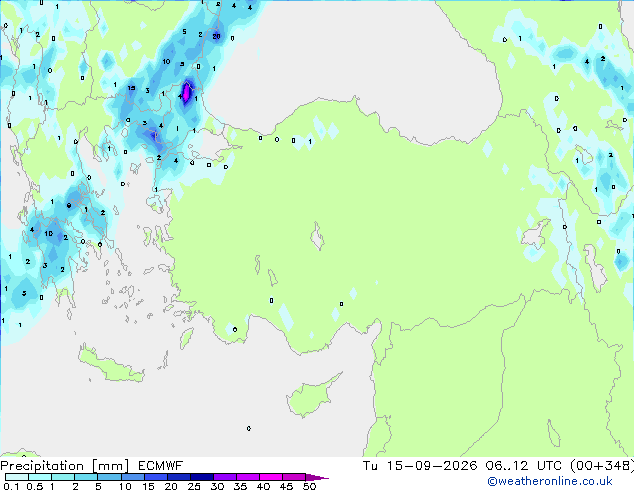The width and height of the screenshot is (634, 490).
Task: Click the weatheronline.co.uk copyright link
Action: [550, 481]
